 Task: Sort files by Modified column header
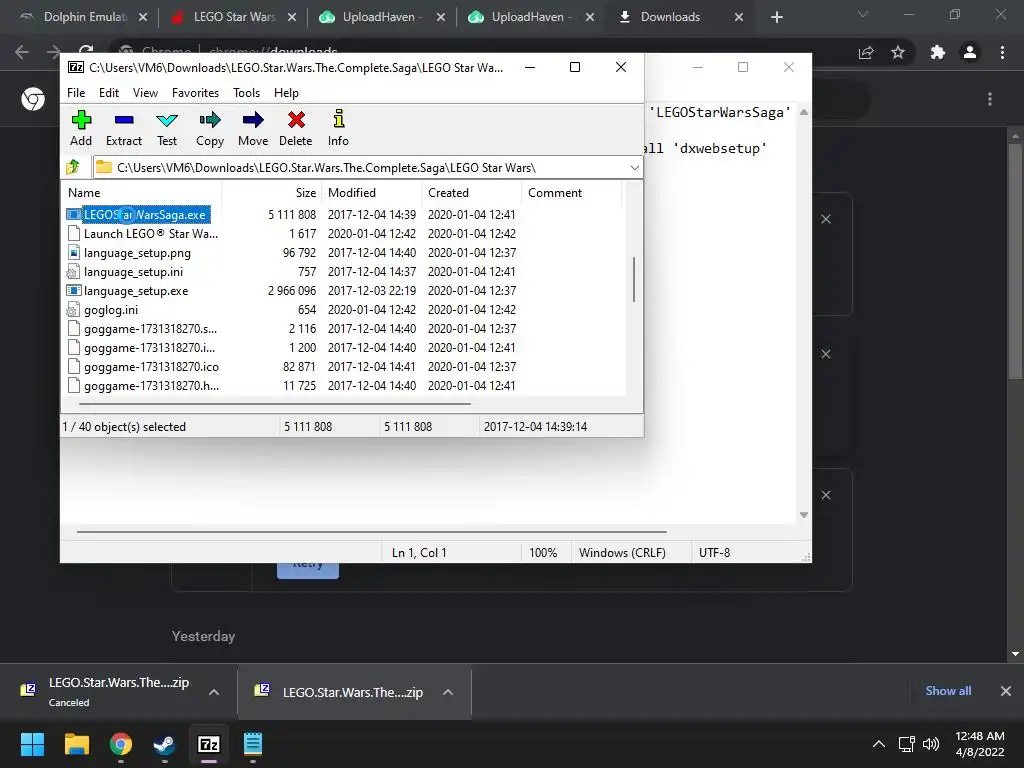(x=372, y=193)
